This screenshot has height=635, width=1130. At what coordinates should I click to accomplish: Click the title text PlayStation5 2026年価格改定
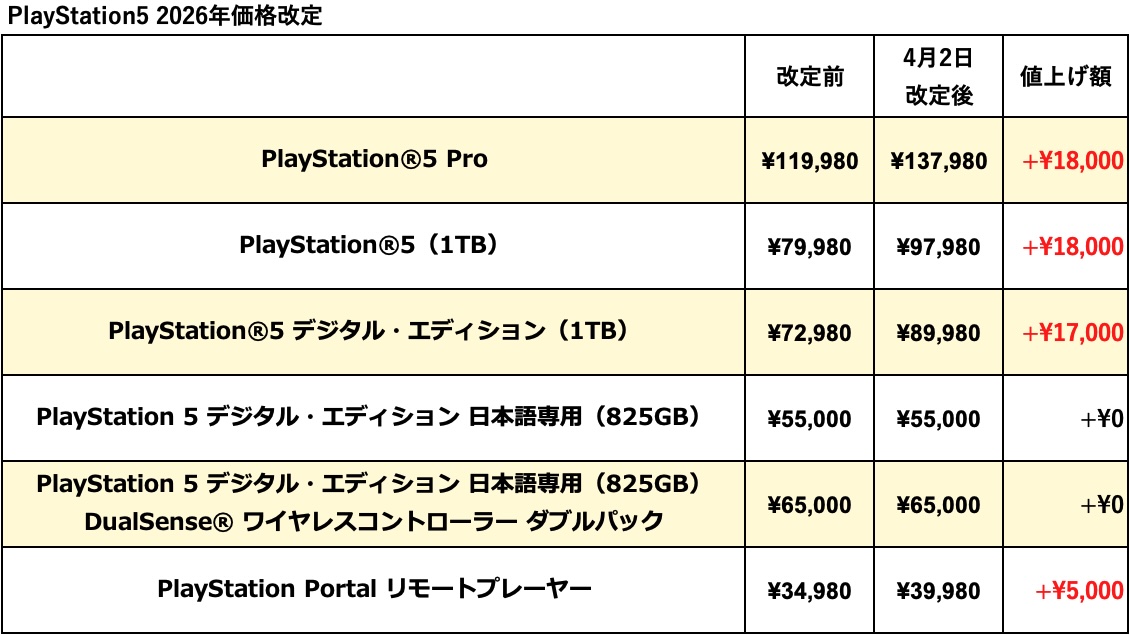(165, 16)
